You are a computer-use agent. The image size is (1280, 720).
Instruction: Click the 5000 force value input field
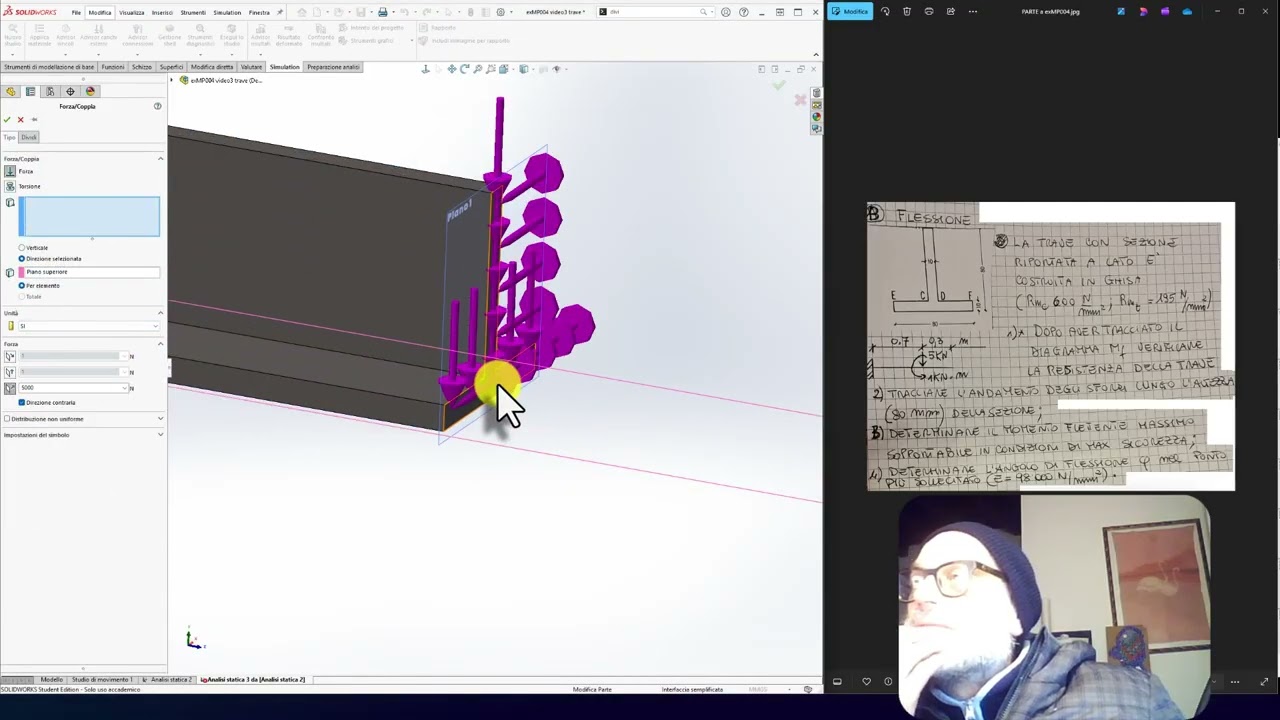pyautogui.click(x=70, y=388)
